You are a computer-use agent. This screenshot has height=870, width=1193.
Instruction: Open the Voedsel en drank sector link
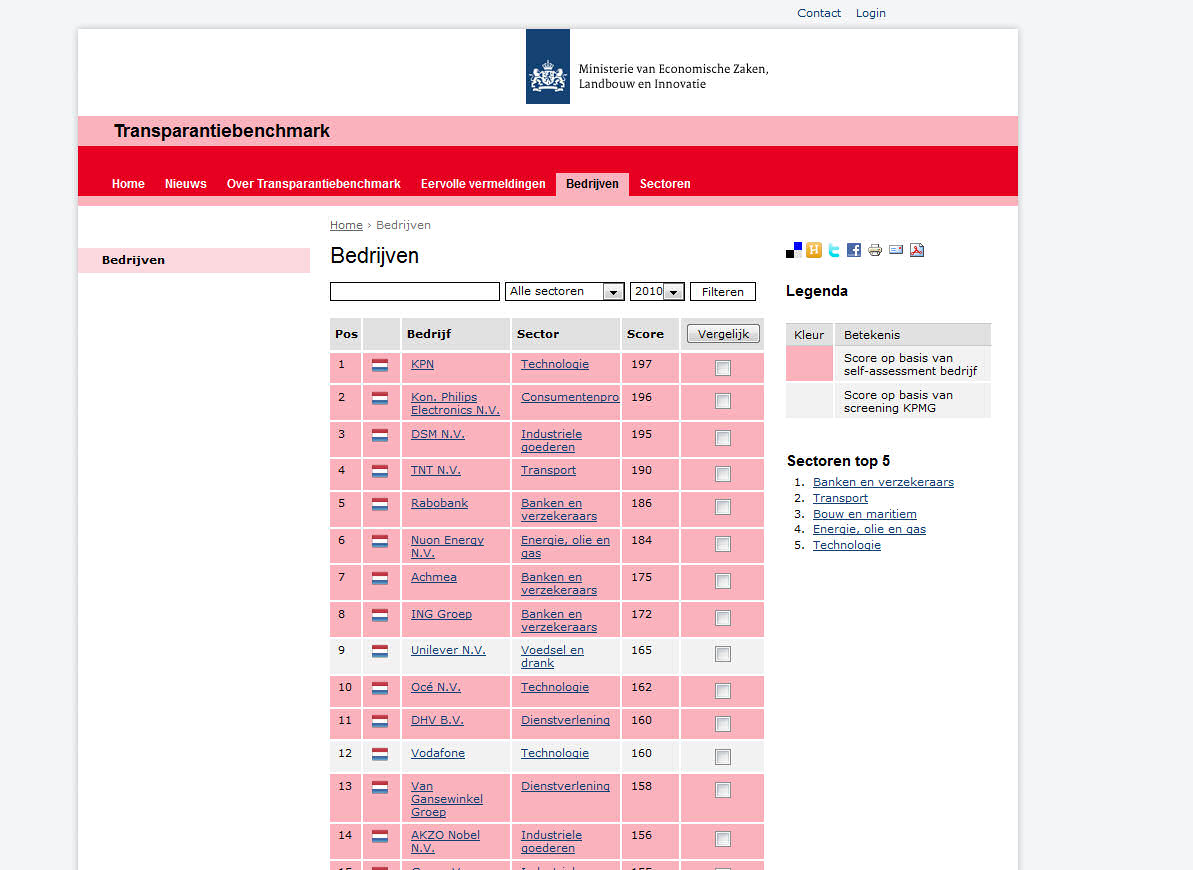point(552,657)
